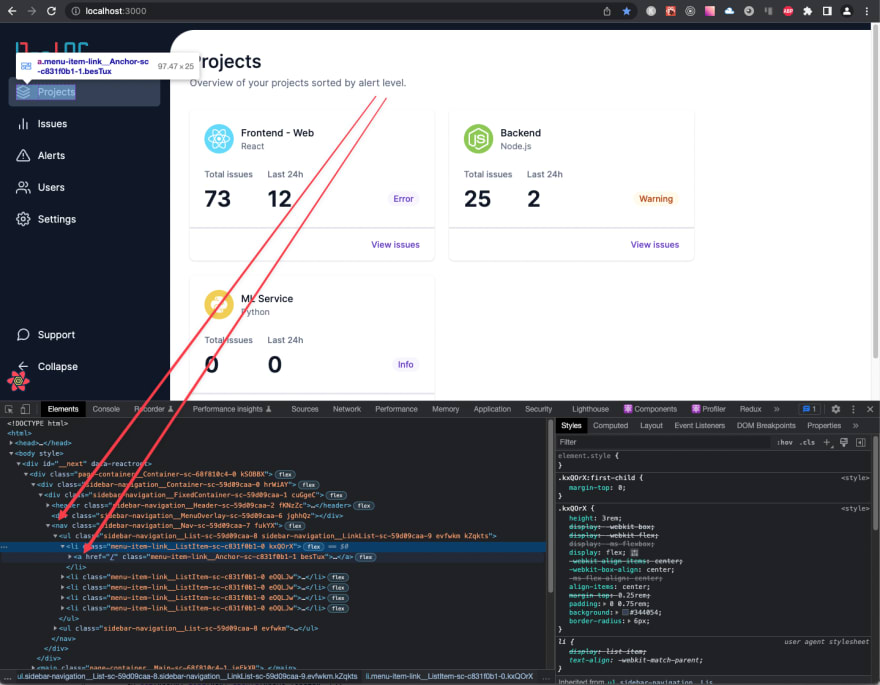
Task: Click the Issues bar-chart icon
Action: pos(23,124)
